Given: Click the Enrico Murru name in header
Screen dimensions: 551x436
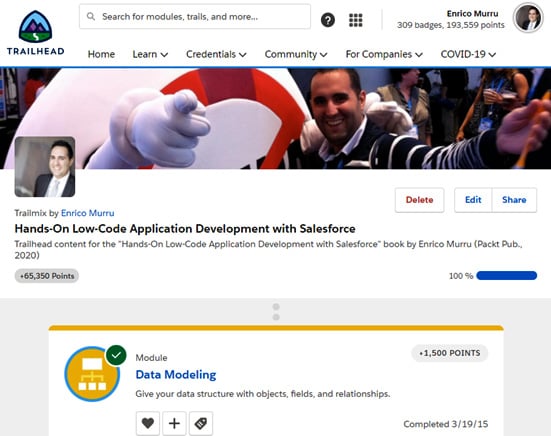Looking at the screenshot, I should click(x=472, y=13).
